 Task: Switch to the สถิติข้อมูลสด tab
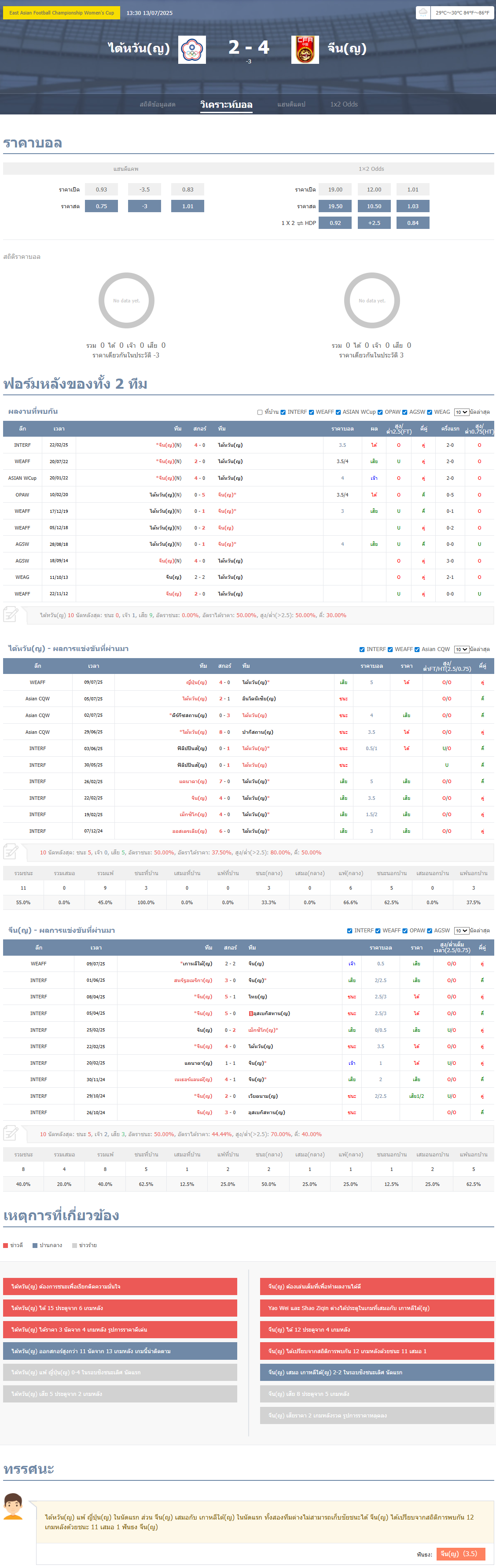(158, 105)
